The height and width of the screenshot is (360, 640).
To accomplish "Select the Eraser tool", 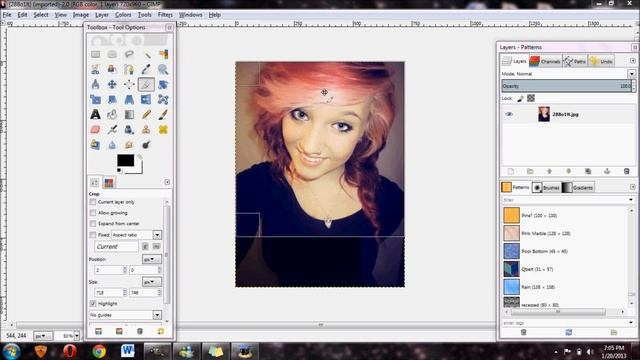I will 96,130.
